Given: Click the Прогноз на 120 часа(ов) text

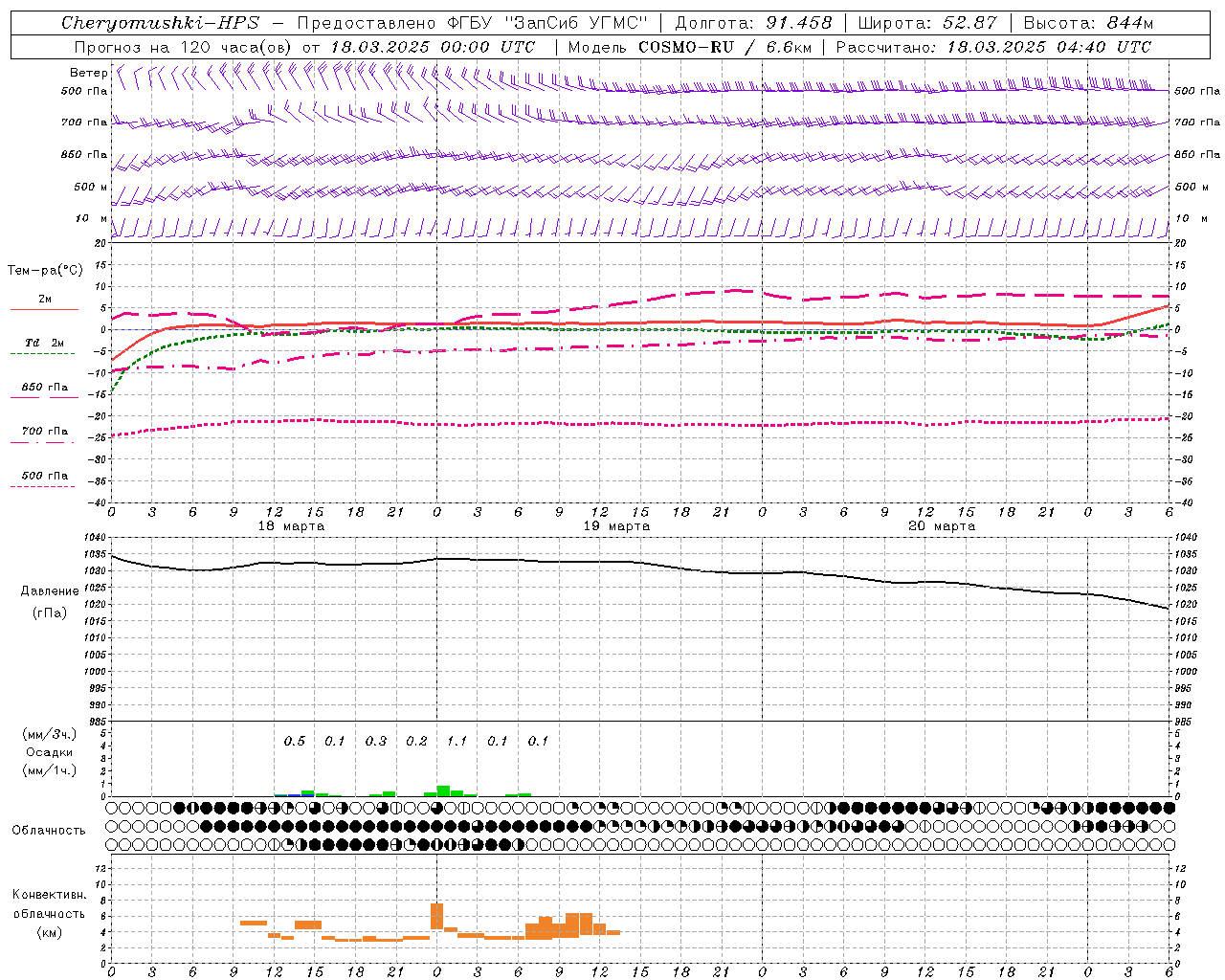Looking at the screenshot, I should tap(183, 47).
